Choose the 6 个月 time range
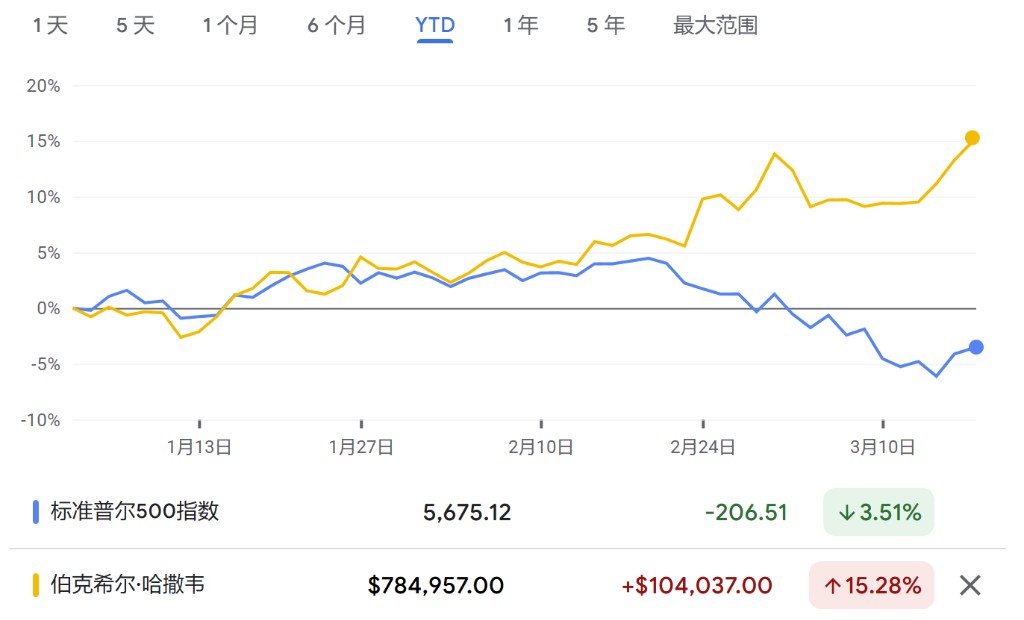The height and width of the screenshot is (620, 1024). click(336, 26)
